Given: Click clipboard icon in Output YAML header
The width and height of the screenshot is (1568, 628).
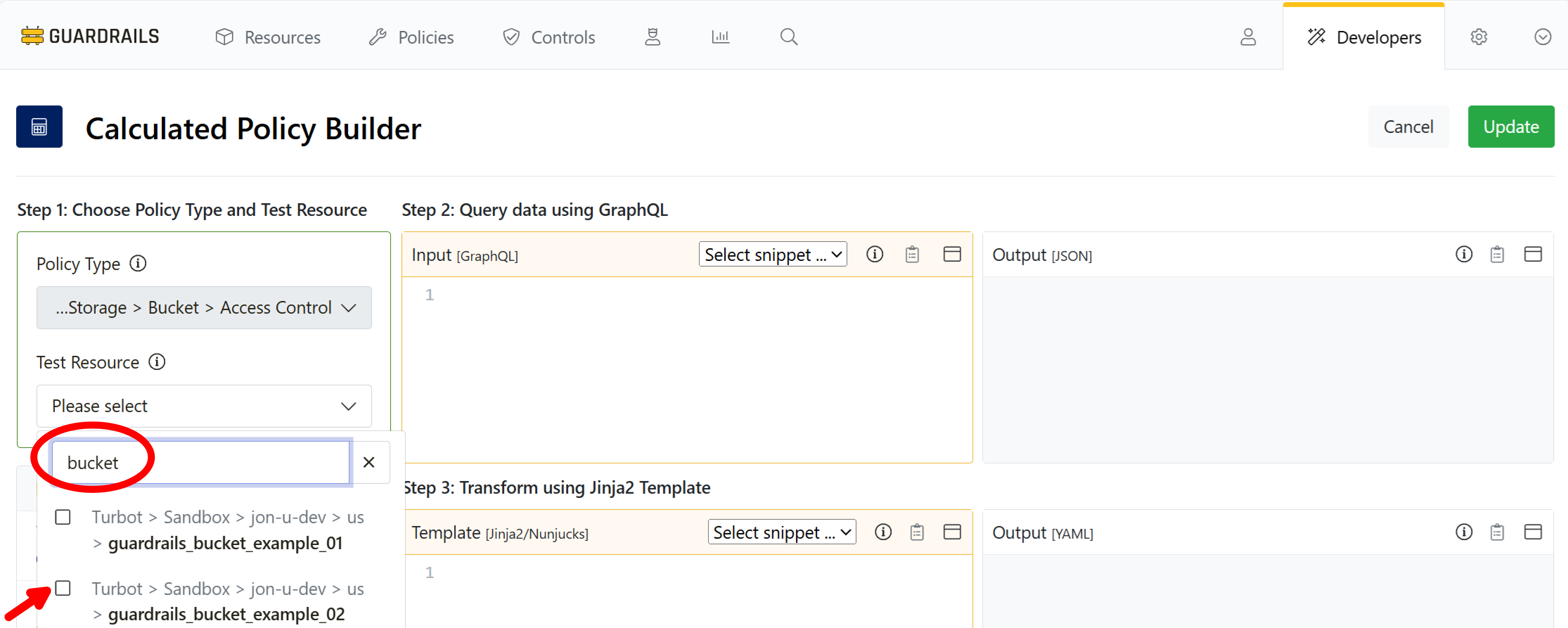Looking at the screenshot, I should point(1497,532).
